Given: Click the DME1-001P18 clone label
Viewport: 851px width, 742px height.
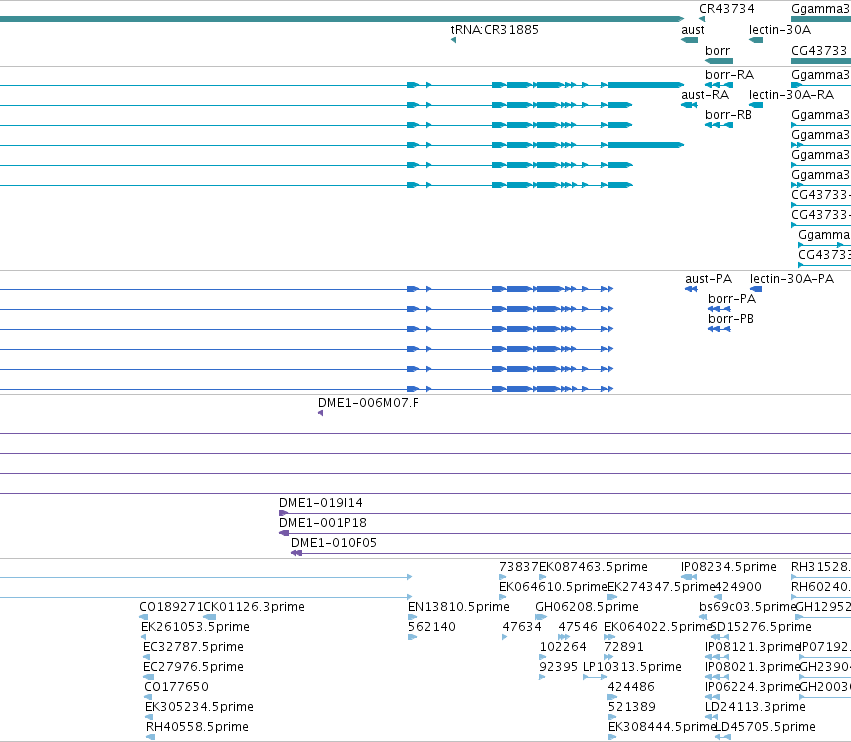Looking at the screenshot, I should pos(323,523).
